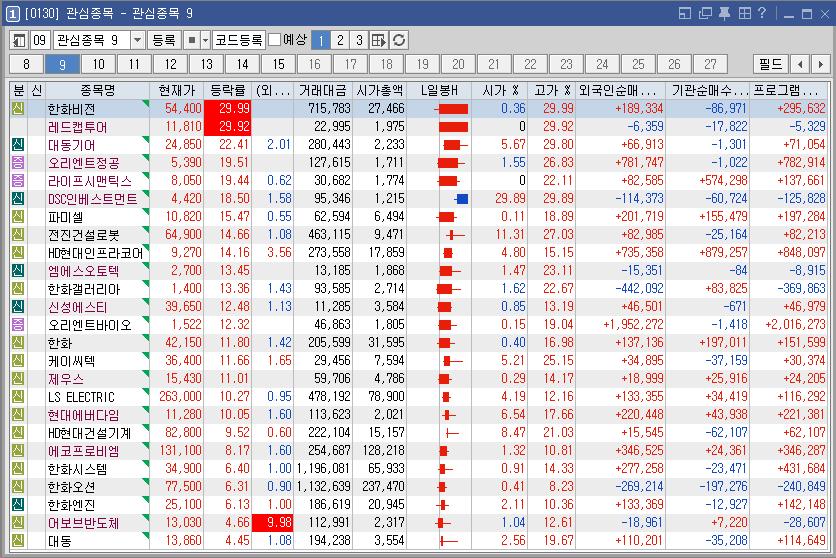This screenshot has height=558, width=836.
Task: Switch to watchlist tab 20
Action: point(459,64)
